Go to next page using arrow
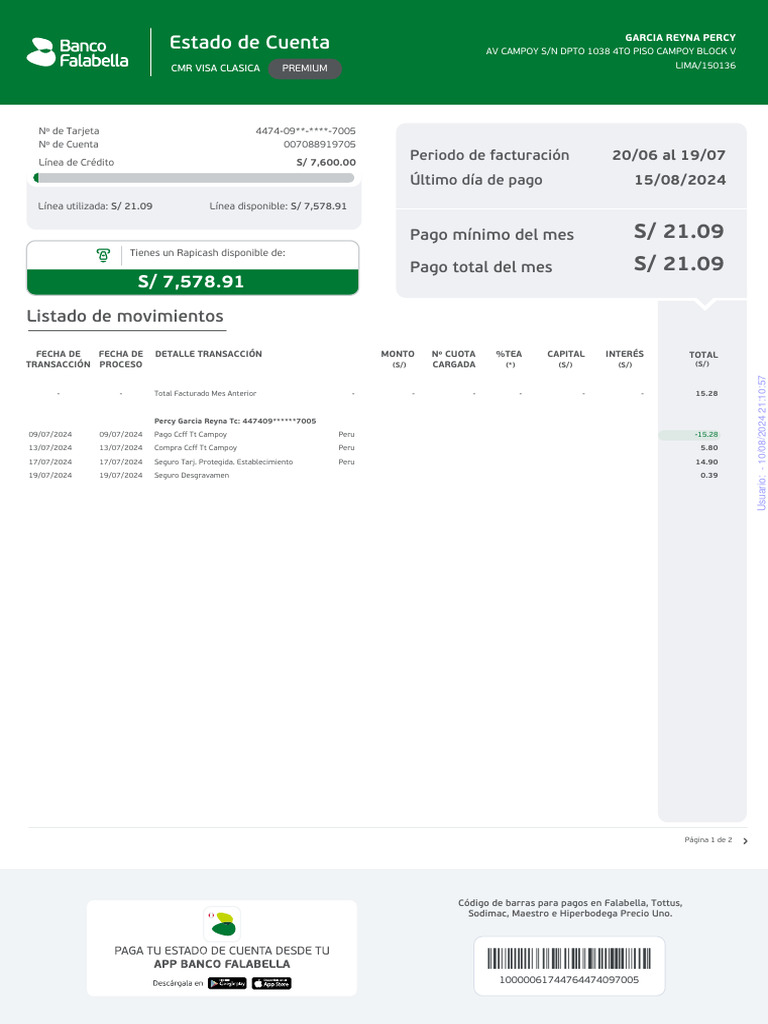The image size is (768, 1024). pos(745,841)
